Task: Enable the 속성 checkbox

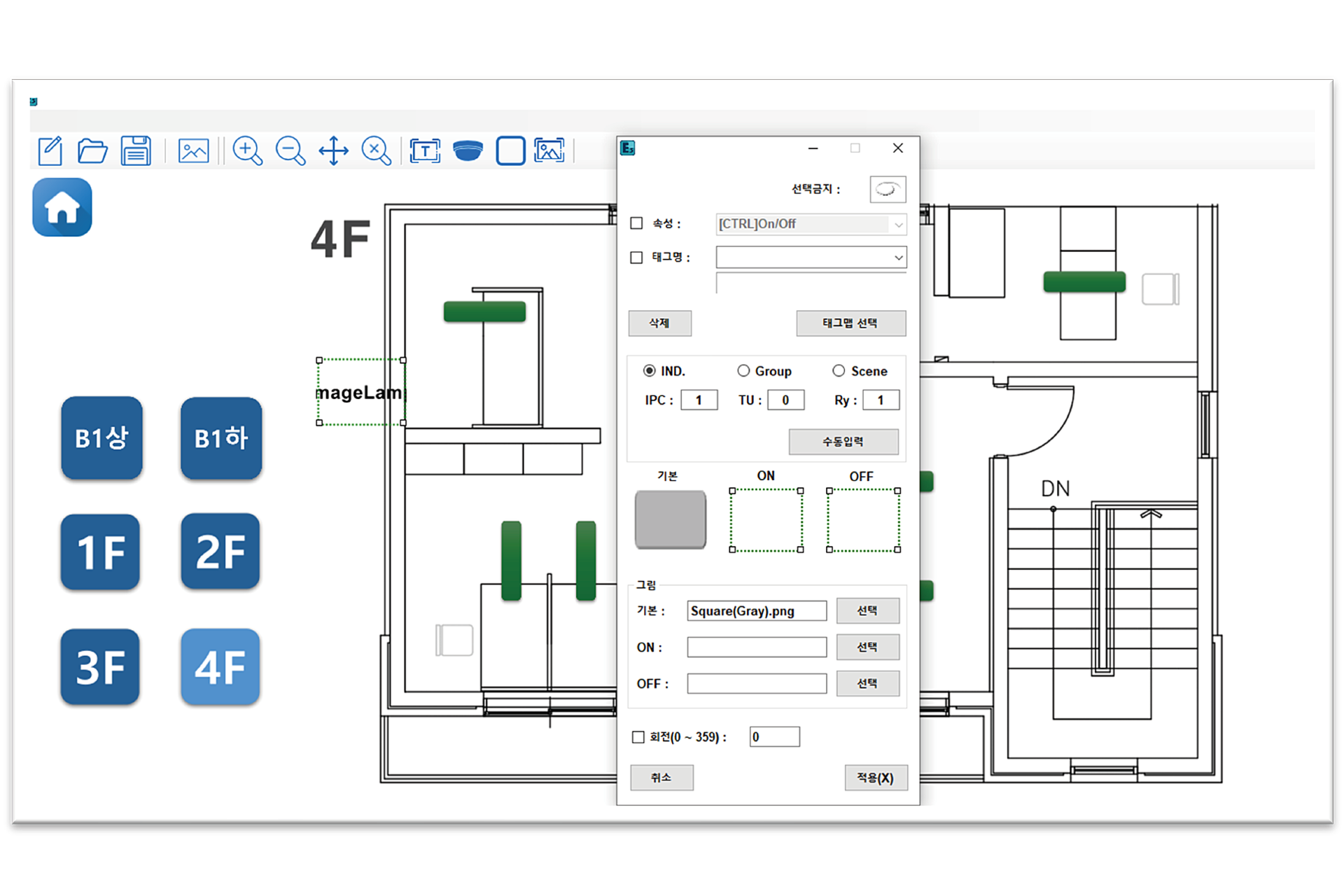Action: 636,223
